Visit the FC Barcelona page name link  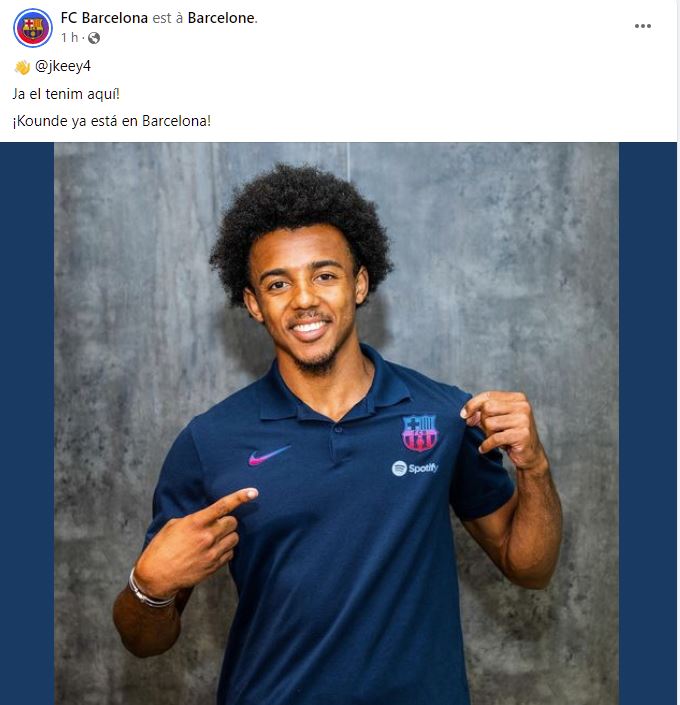(x=104, y=18)
